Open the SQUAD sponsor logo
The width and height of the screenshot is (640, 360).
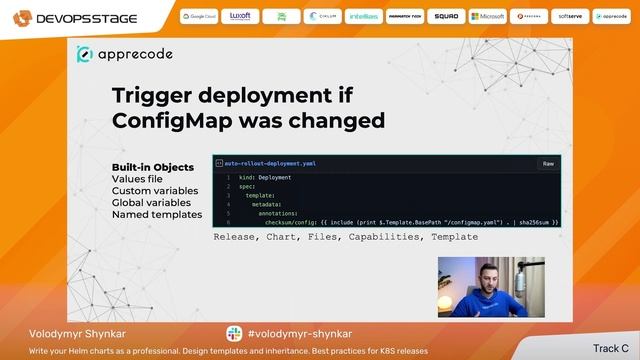click(x=446, y=16)
